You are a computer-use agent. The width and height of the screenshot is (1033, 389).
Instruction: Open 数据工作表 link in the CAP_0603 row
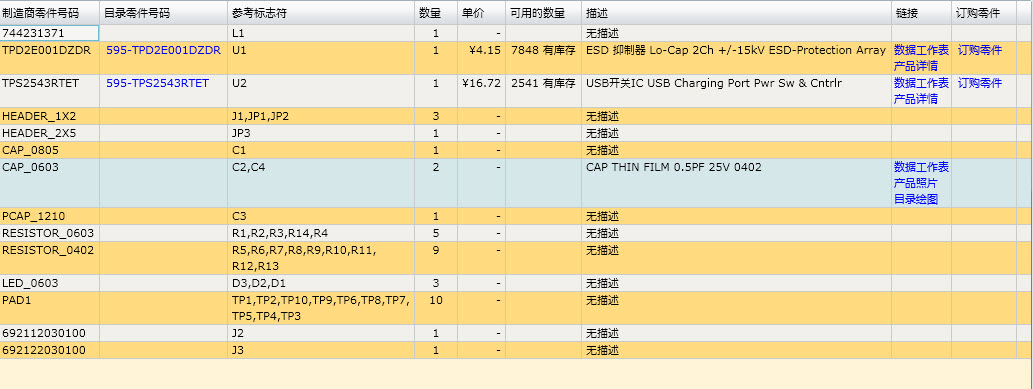click(x=921, y=167)
